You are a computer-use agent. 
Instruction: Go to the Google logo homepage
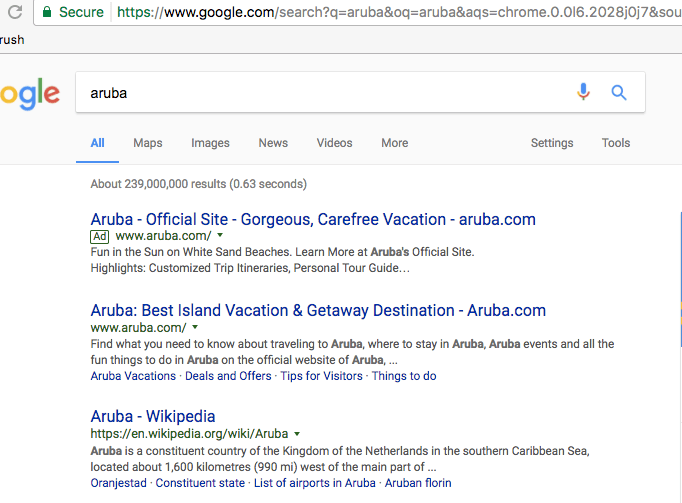(30, 94)
